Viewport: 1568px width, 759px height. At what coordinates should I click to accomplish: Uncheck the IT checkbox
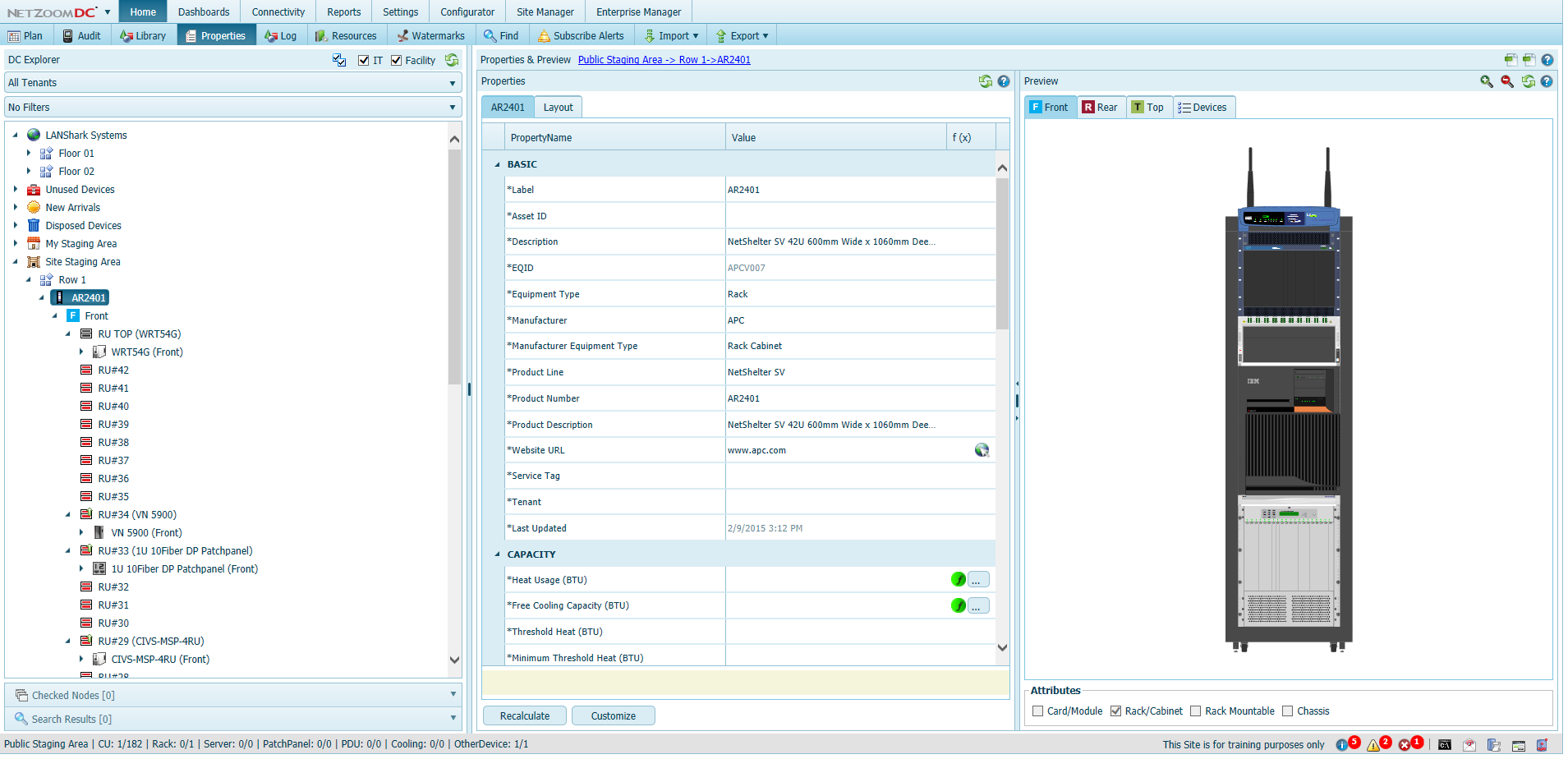[364, 61]
